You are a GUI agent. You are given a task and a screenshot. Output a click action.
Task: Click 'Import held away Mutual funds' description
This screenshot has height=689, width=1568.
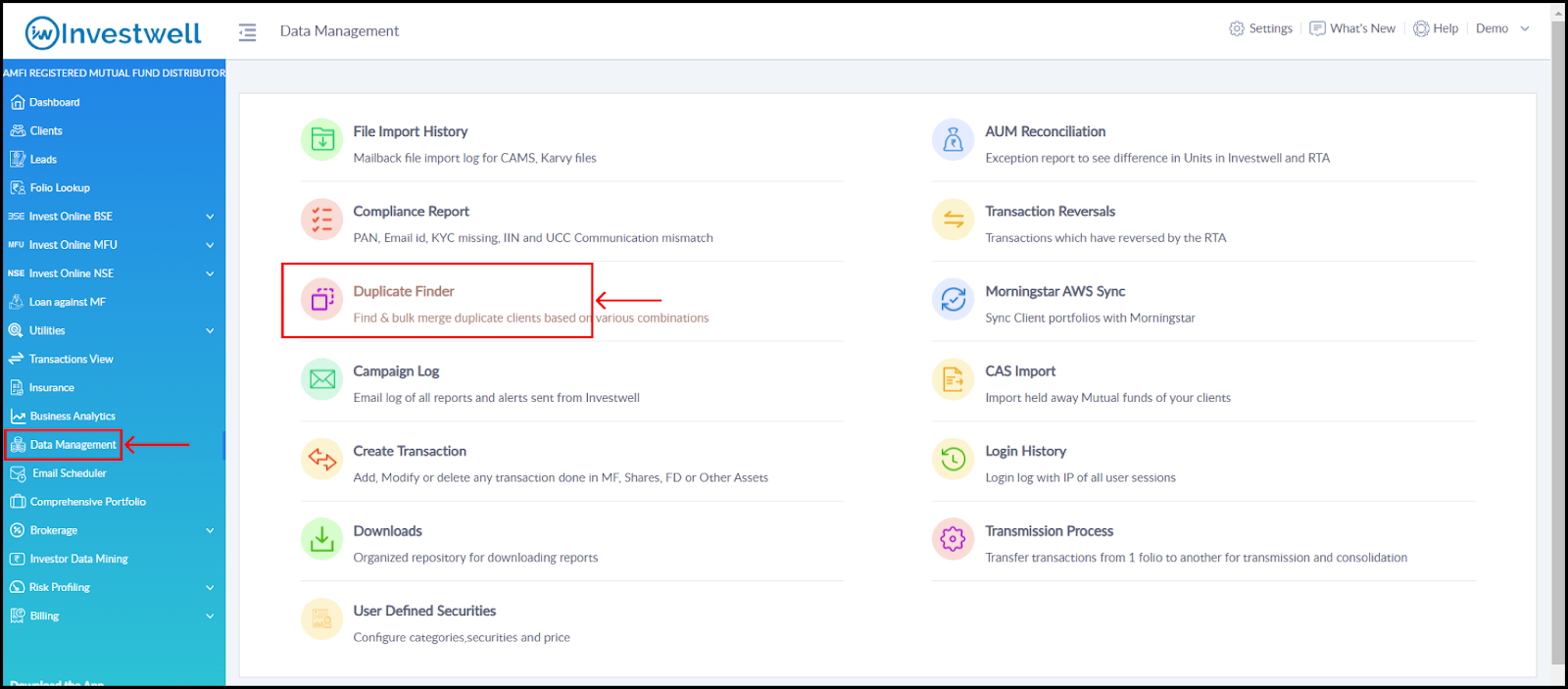point(1108,398)
